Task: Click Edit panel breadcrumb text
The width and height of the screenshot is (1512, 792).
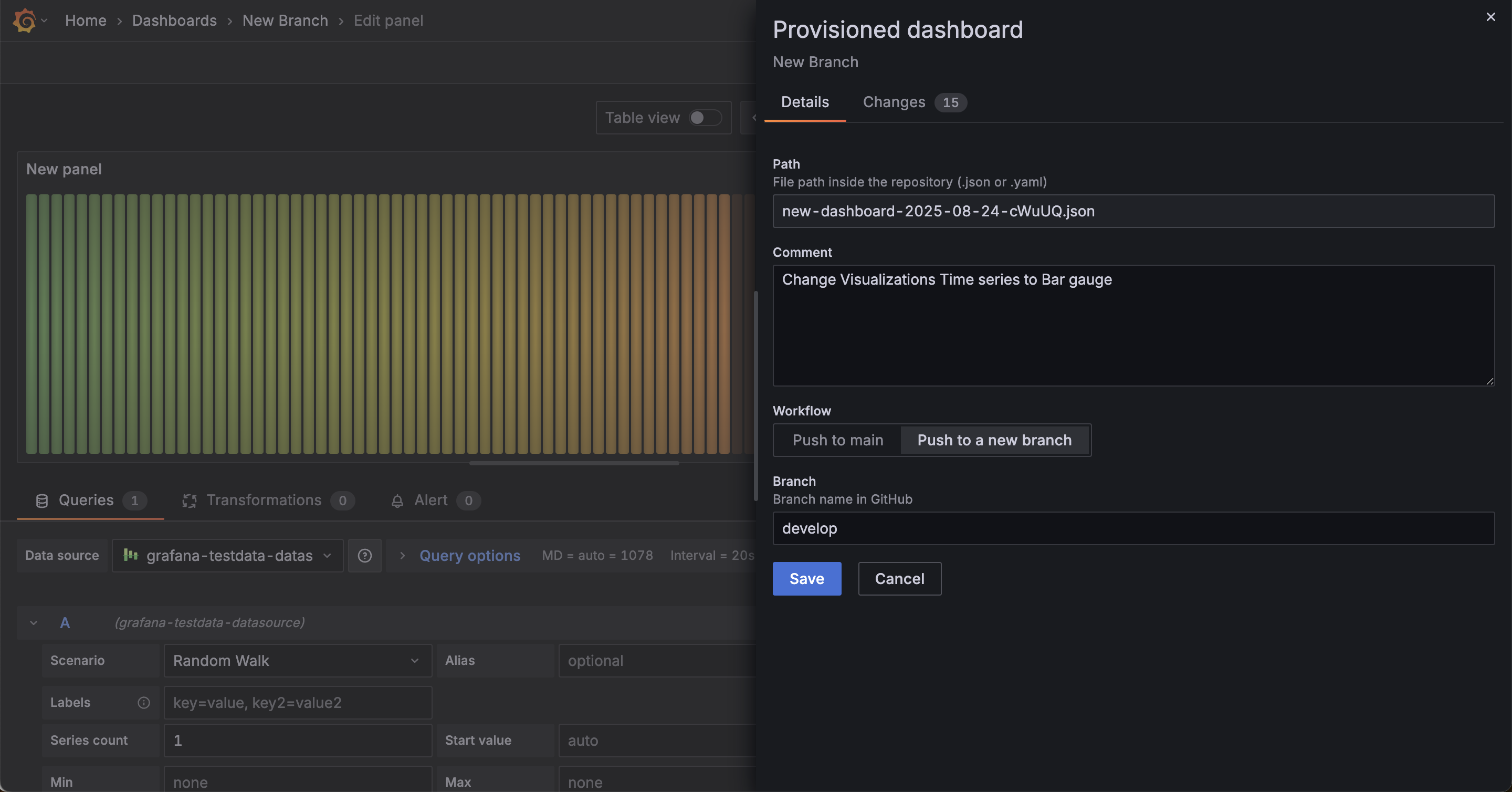Action: click(x=388, y=20)
